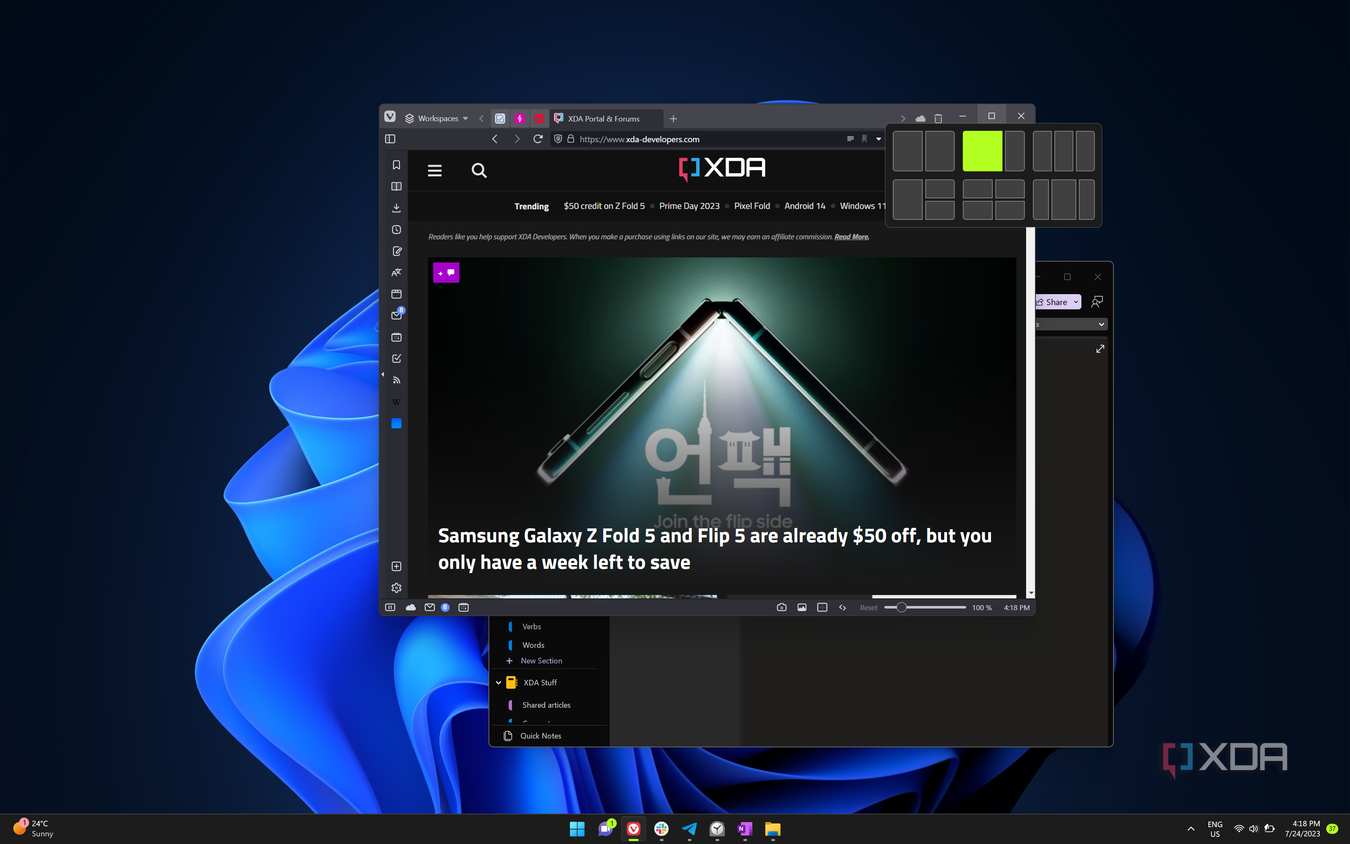Toggle the side panel visibility

pos(390,139)
